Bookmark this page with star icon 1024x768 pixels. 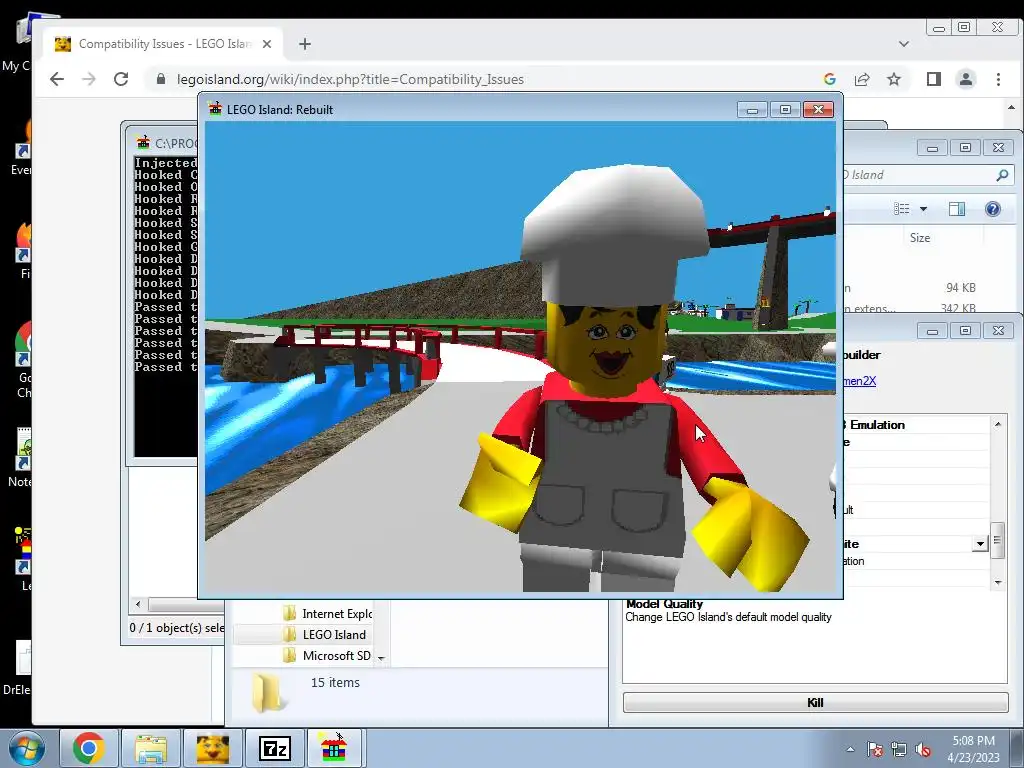[x=893, y=79]
